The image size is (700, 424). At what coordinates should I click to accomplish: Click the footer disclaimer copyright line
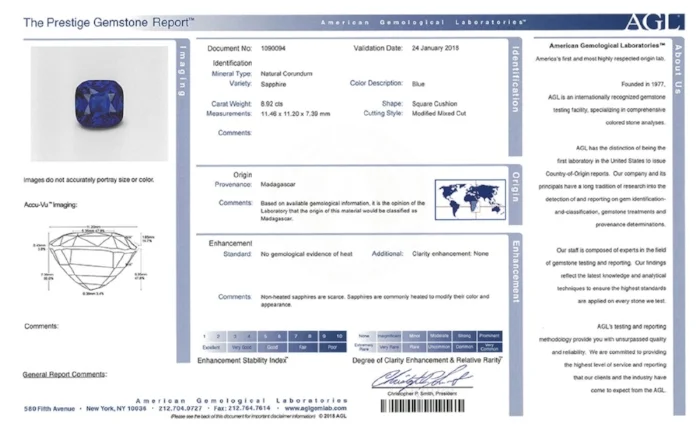click(258, 416)
